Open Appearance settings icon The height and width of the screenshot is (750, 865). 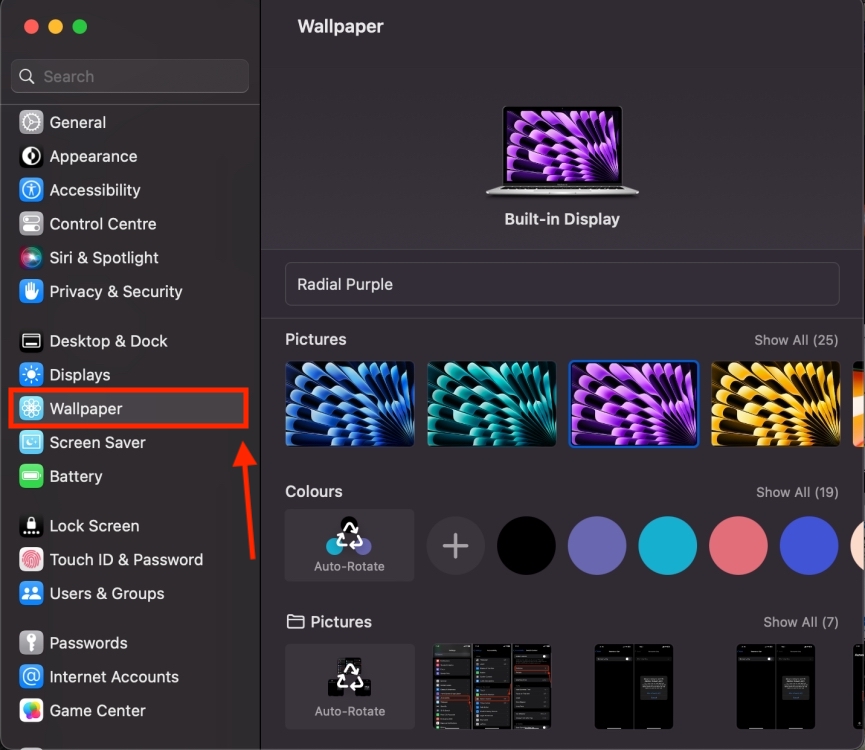pyautogui.click(x=31, y=157)
